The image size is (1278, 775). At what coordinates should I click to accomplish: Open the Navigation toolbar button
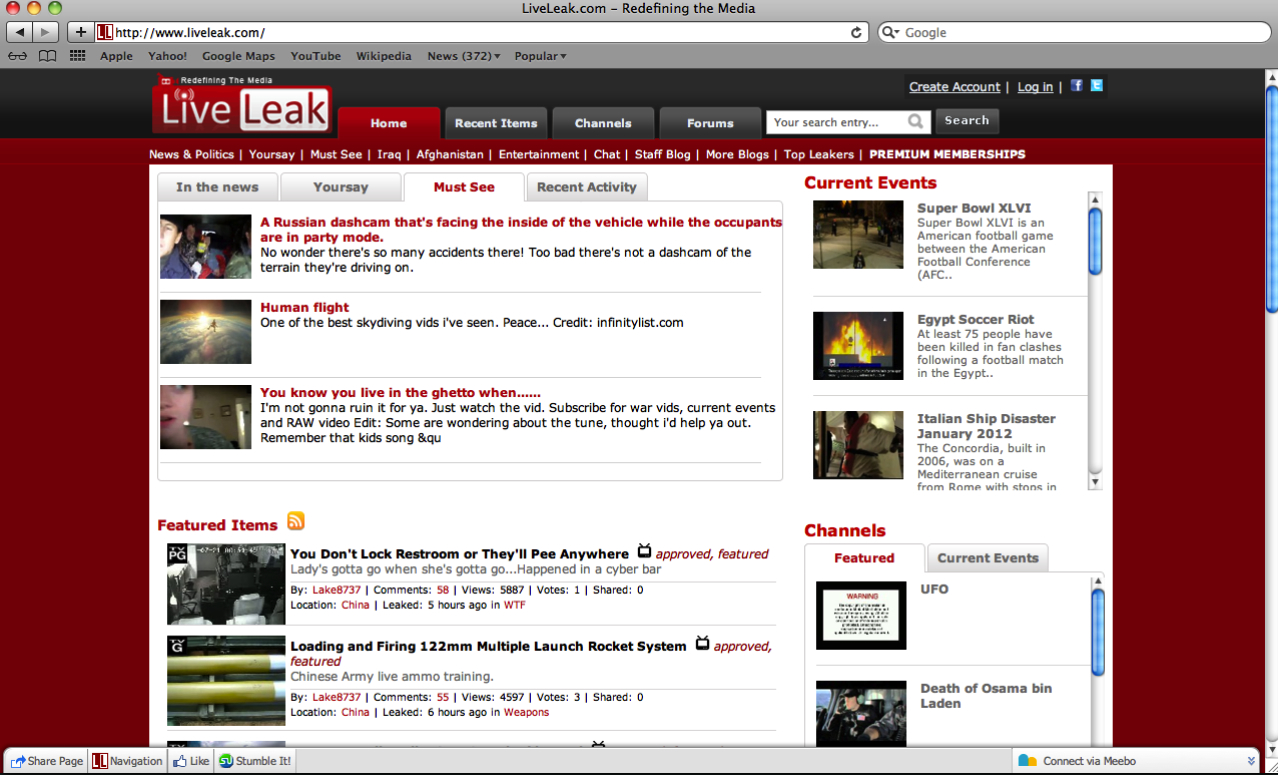point(127,761)
